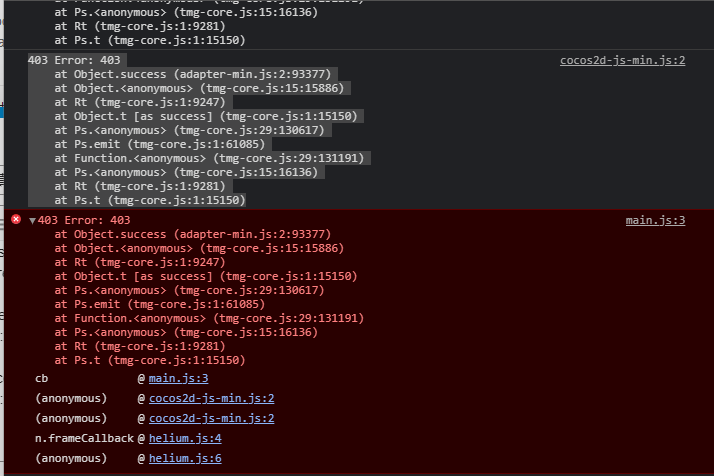Select the n.frameCallback call stack frame name

pyautogui.click(x=84, y=438)
